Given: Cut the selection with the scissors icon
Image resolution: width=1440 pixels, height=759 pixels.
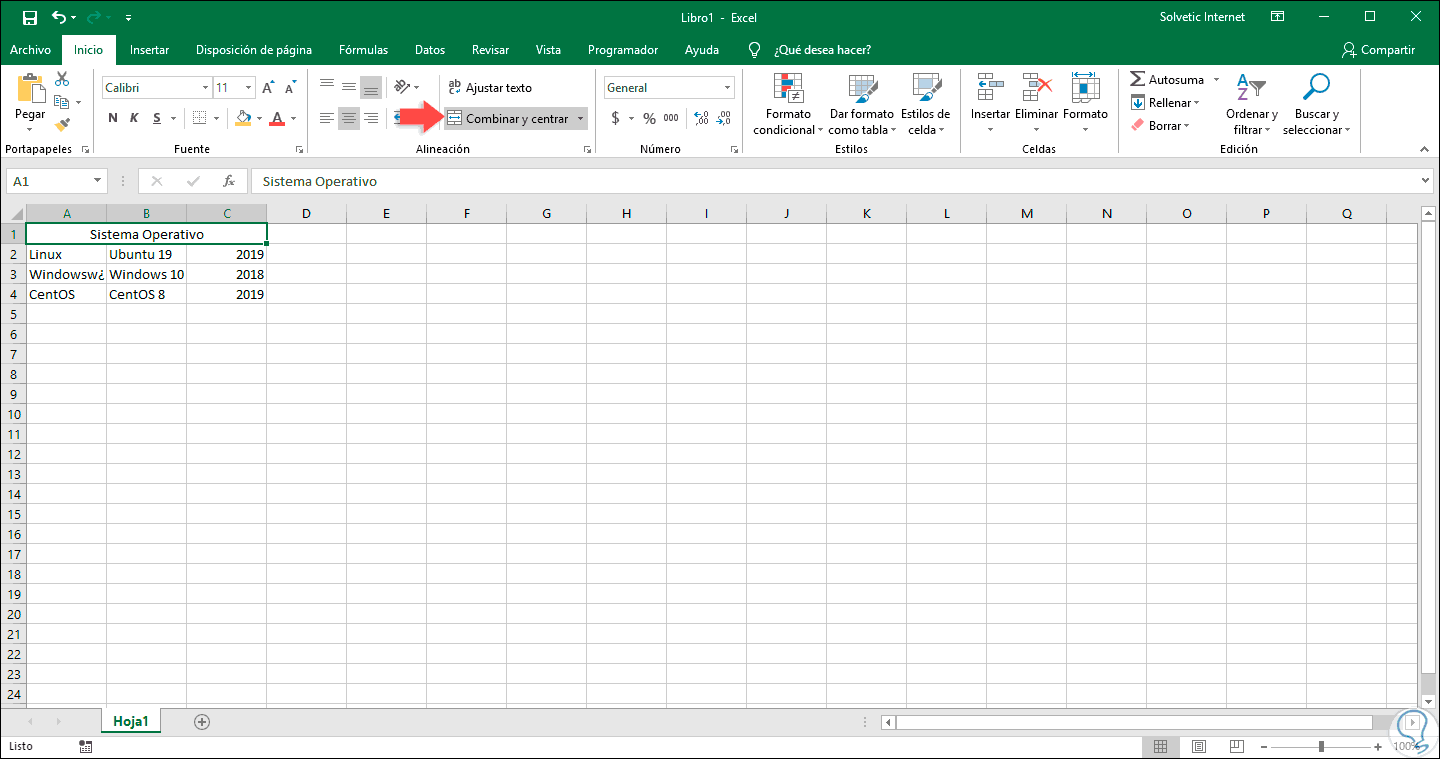Looking at the screenshot, I should click(x=62, y=79).
